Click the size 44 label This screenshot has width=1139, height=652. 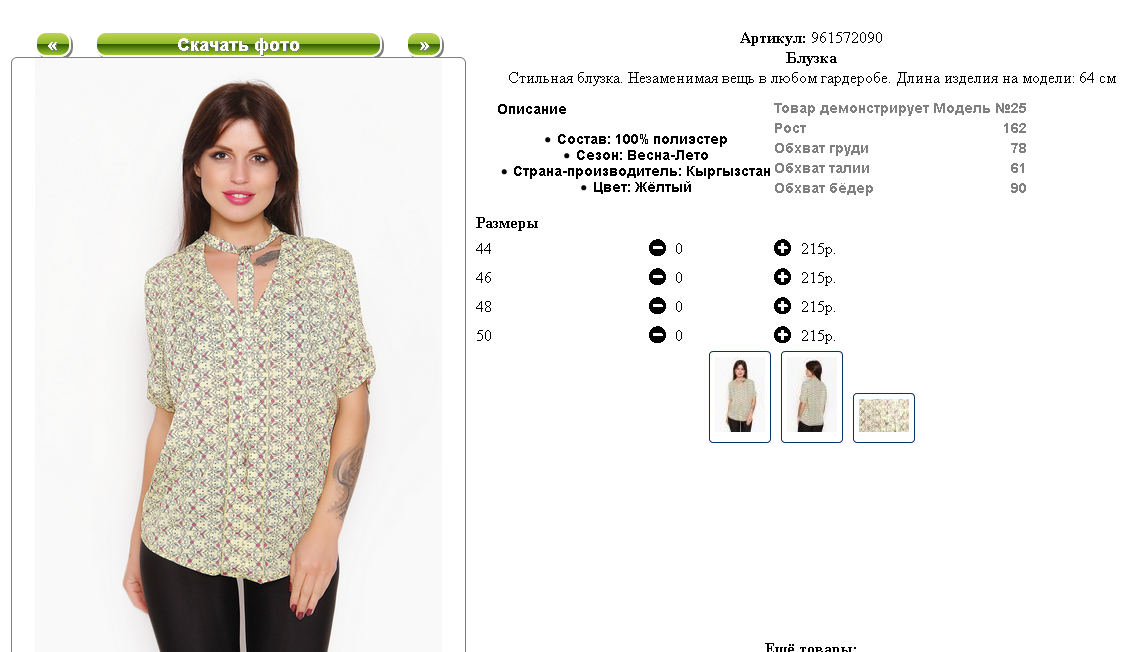pyautogui.click(x=484, y=248)
